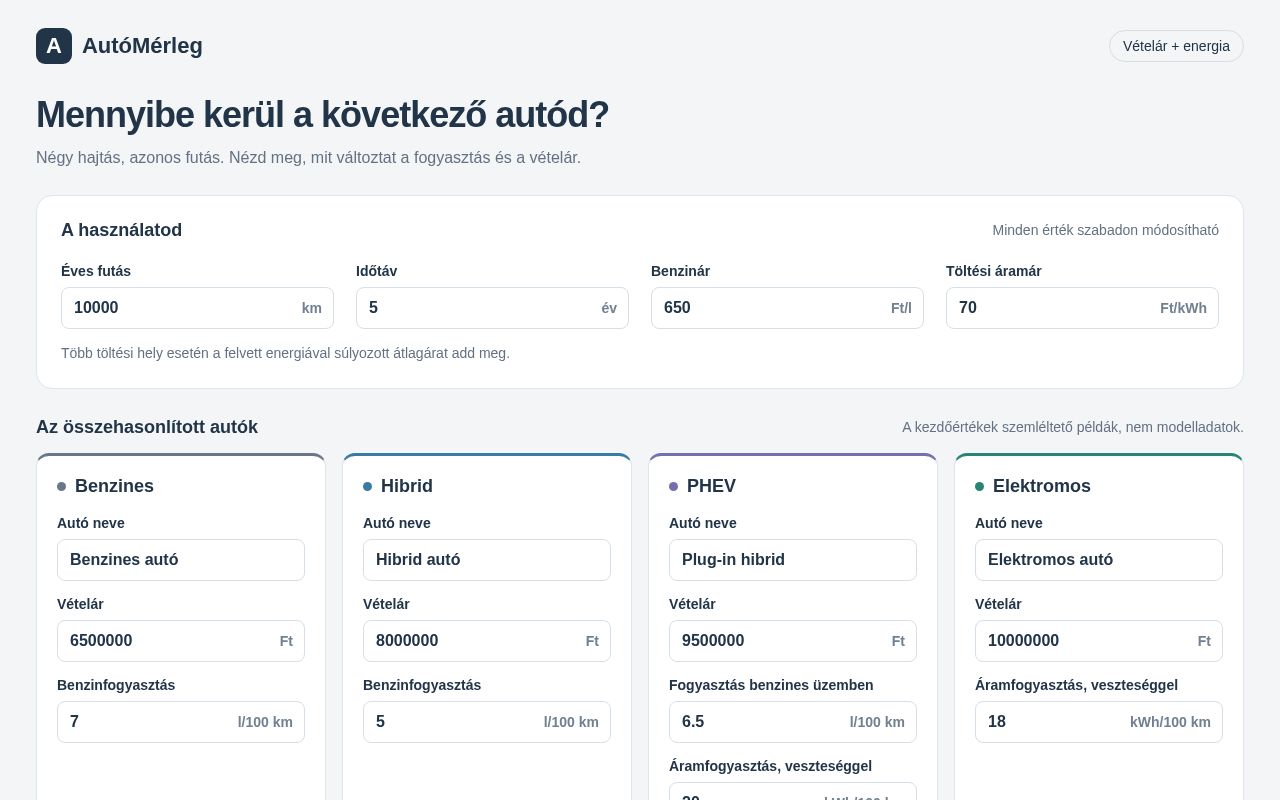Select the Vételár field showing 9500000
This screenshot has height=800, width=1280.
pos(793,641)
